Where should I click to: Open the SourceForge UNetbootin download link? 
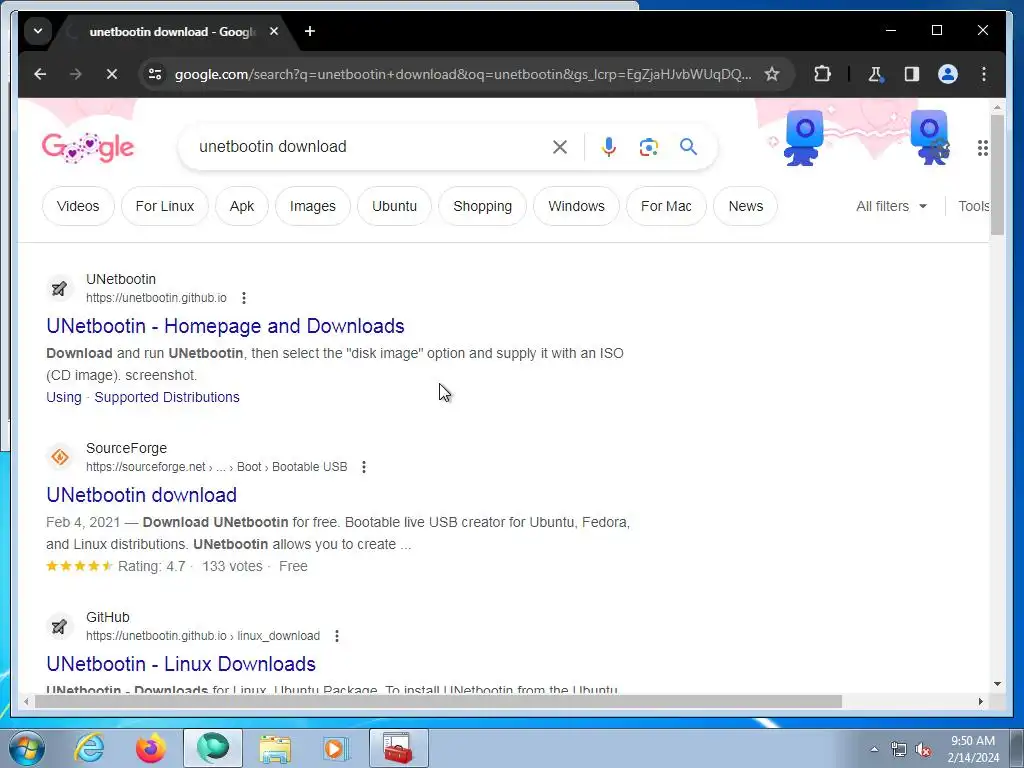click(x=141, y=495)
